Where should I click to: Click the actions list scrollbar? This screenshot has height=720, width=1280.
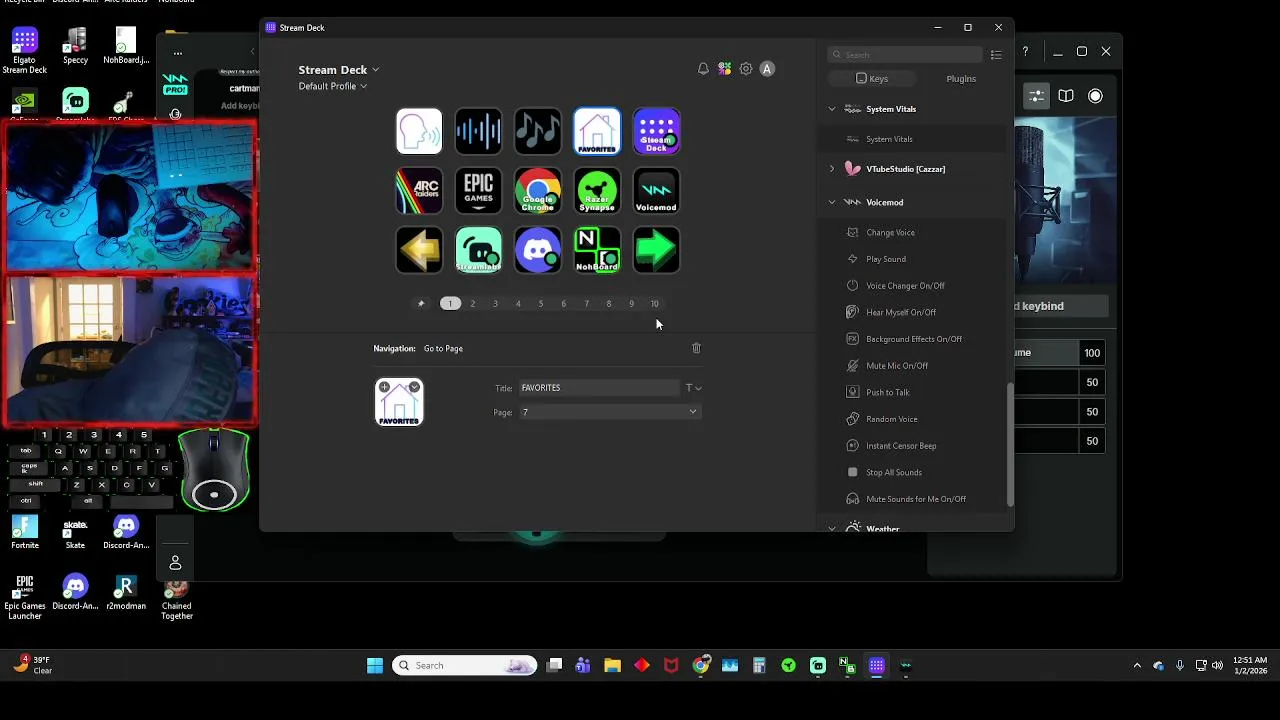(1010, 444)
